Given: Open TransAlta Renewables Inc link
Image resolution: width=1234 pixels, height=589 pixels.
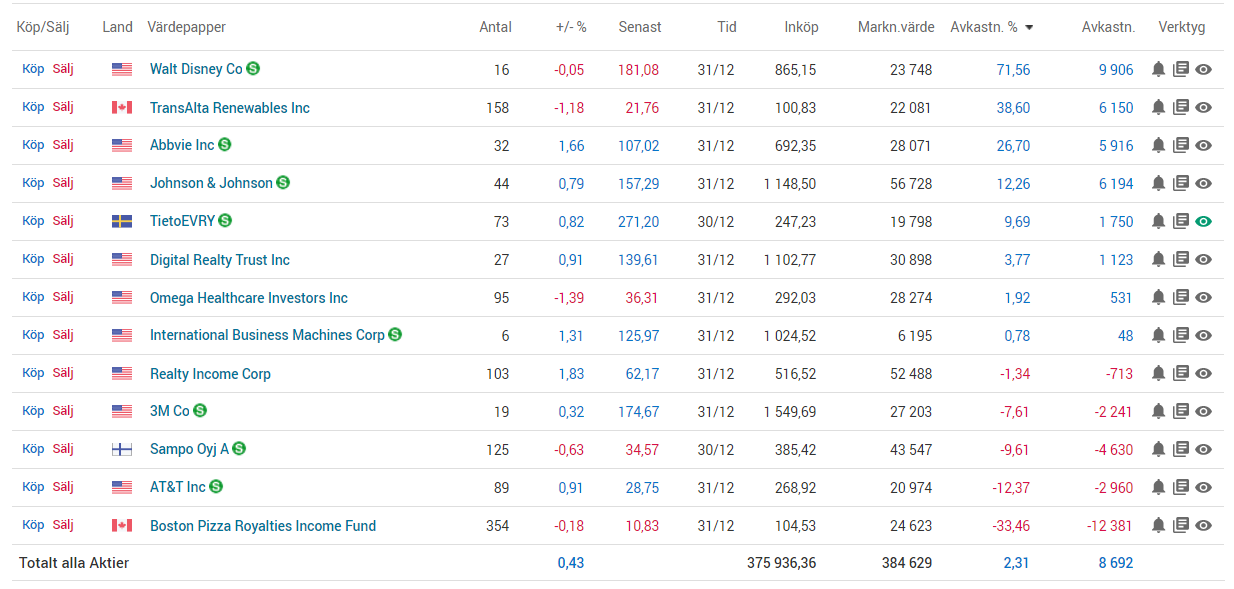Looking at the screenshot, I should click(x=230, y=108).
